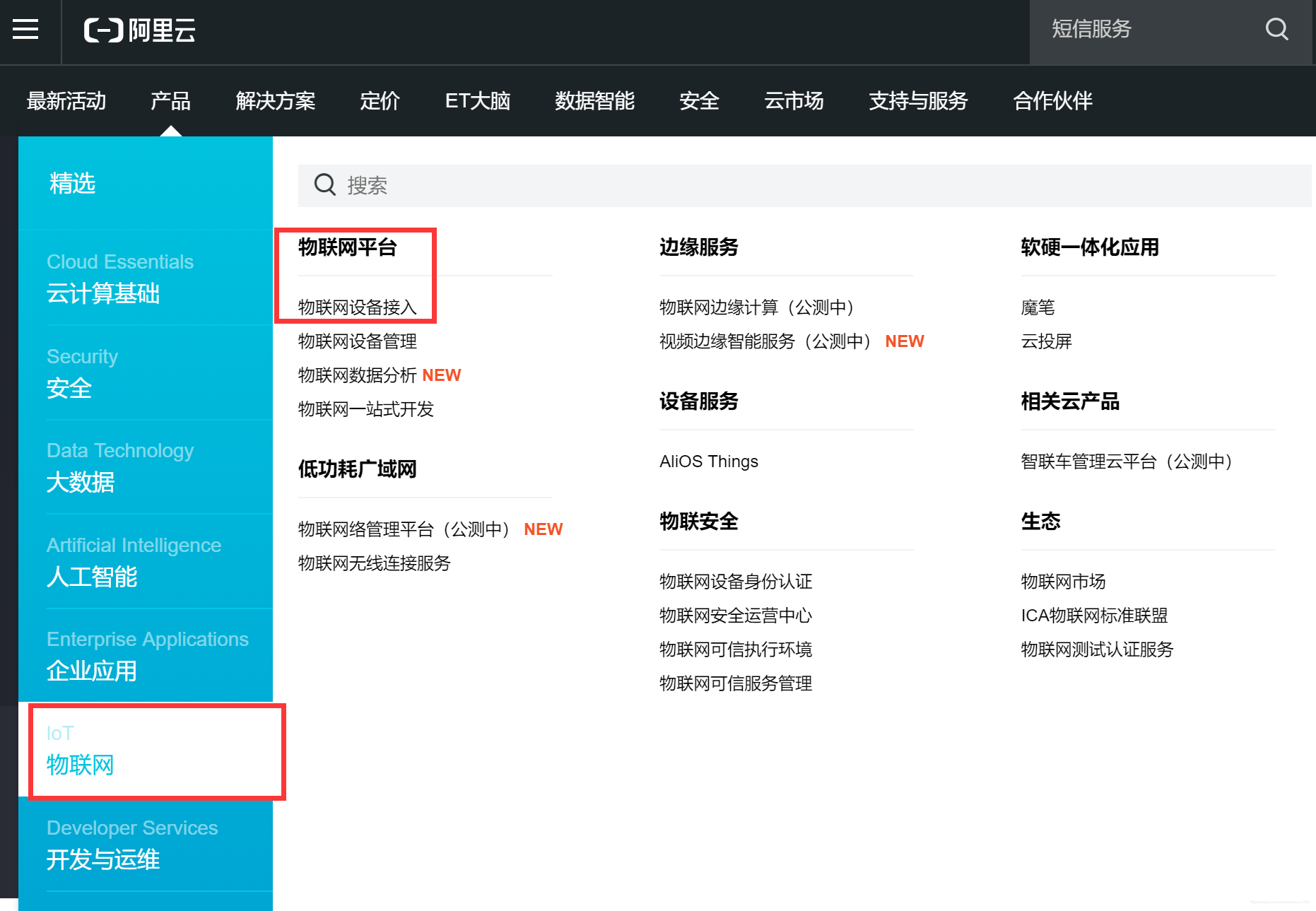Open 物联网边缘计算（公测中） link
Image resolution: width=1316 pixels, height=911 pixels.
coord(757,307)
